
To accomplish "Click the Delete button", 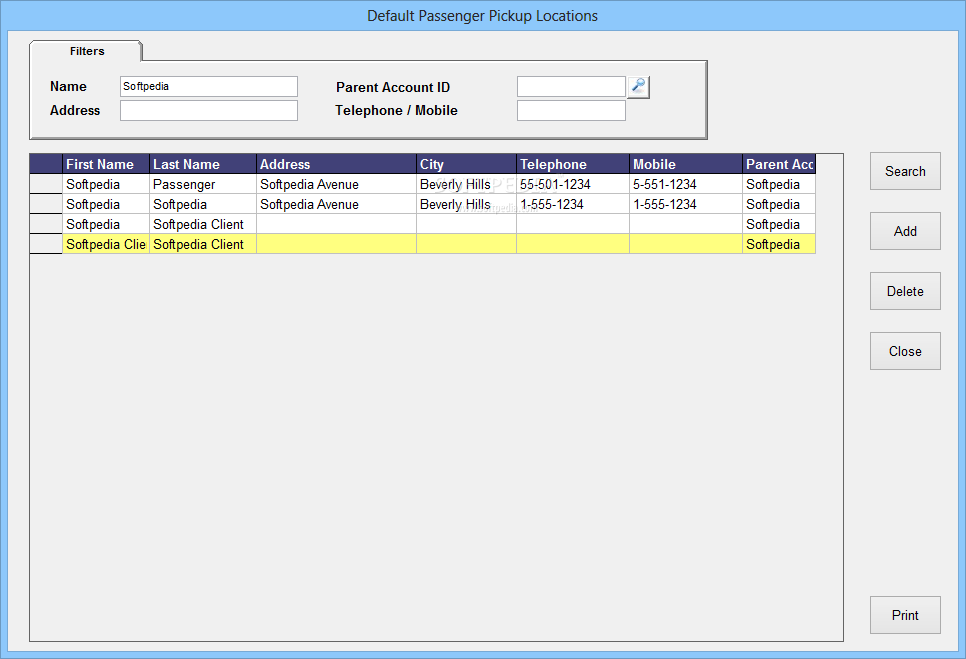I will pyautogui.click(x=905, y=291).
